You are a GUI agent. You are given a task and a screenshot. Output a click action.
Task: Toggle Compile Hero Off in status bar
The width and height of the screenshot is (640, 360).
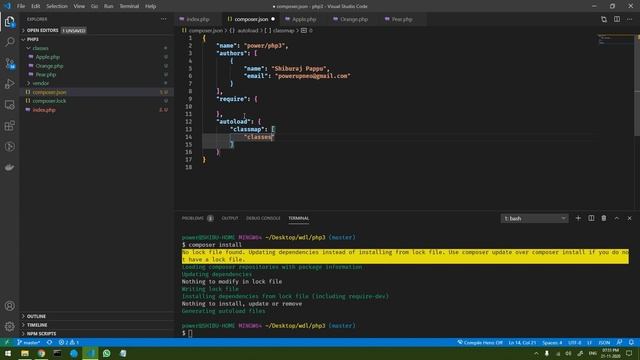click(480, 342)
